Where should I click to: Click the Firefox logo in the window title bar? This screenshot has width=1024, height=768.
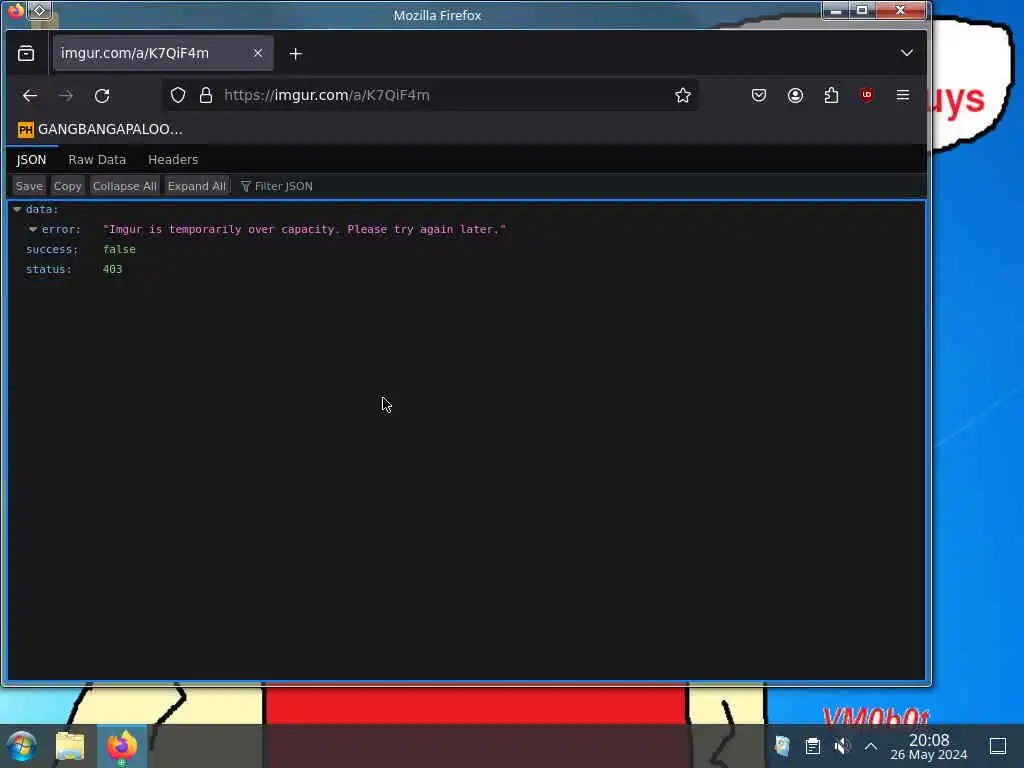pos(16,11)
